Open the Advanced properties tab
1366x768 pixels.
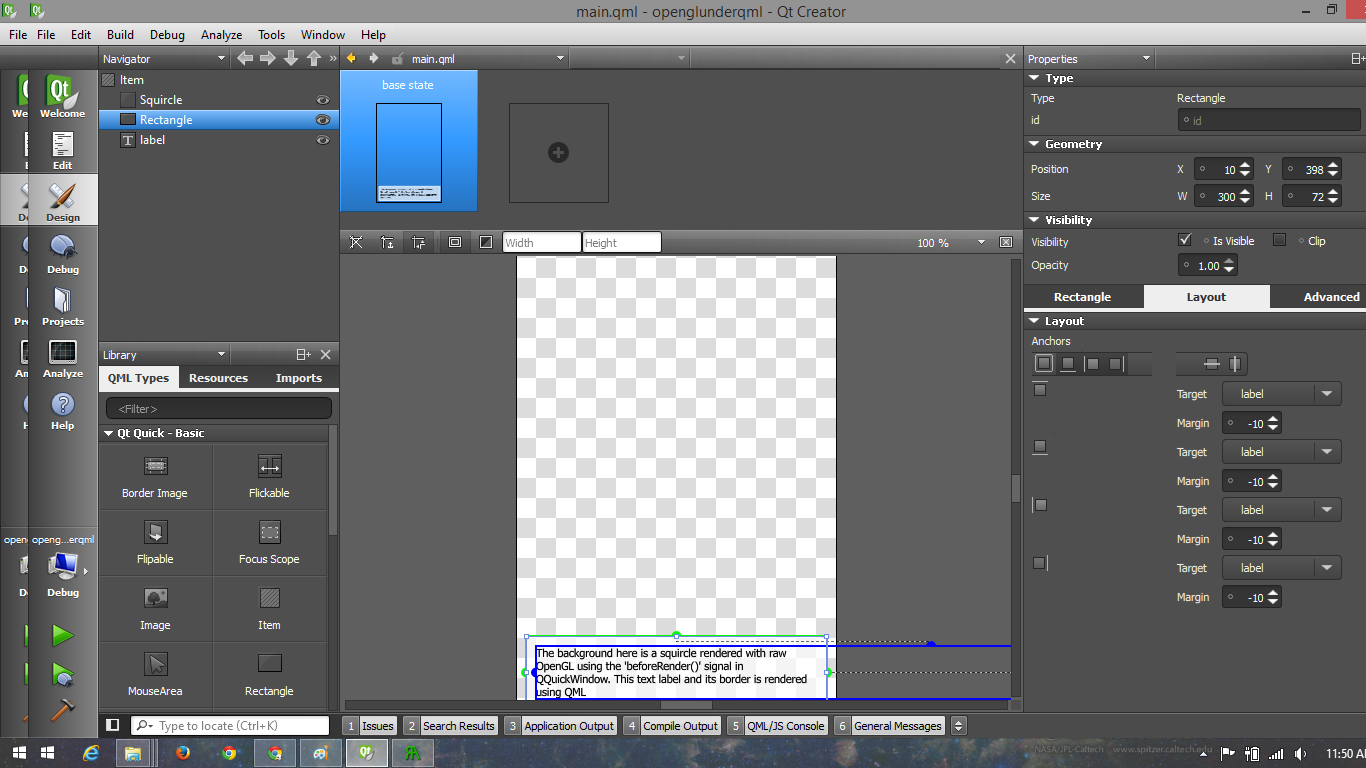1331,297
